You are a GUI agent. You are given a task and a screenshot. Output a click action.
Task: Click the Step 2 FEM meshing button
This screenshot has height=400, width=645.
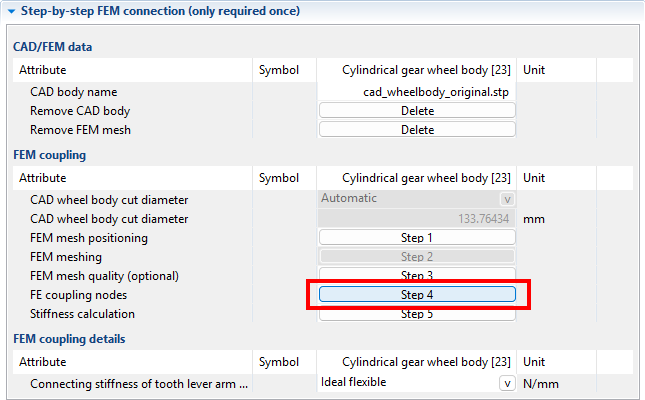point(416,257)
